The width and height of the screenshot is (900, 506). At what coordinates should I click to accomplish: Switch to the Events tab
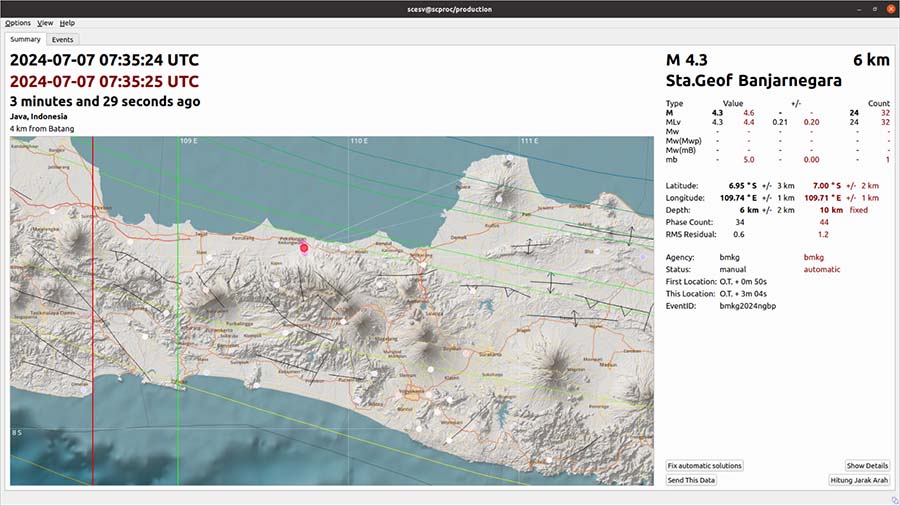coord(63,40)
